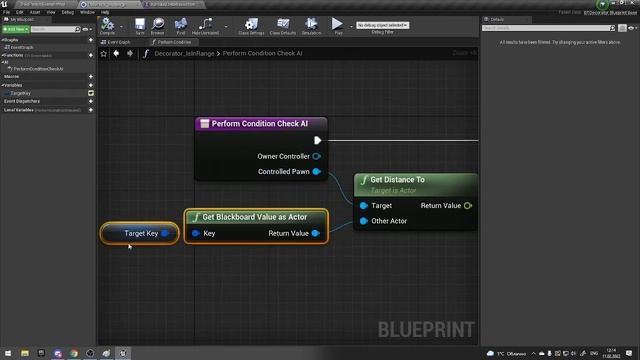Collapse the Variables section
This screenshot has width=640, height=360.
point(2,85)
